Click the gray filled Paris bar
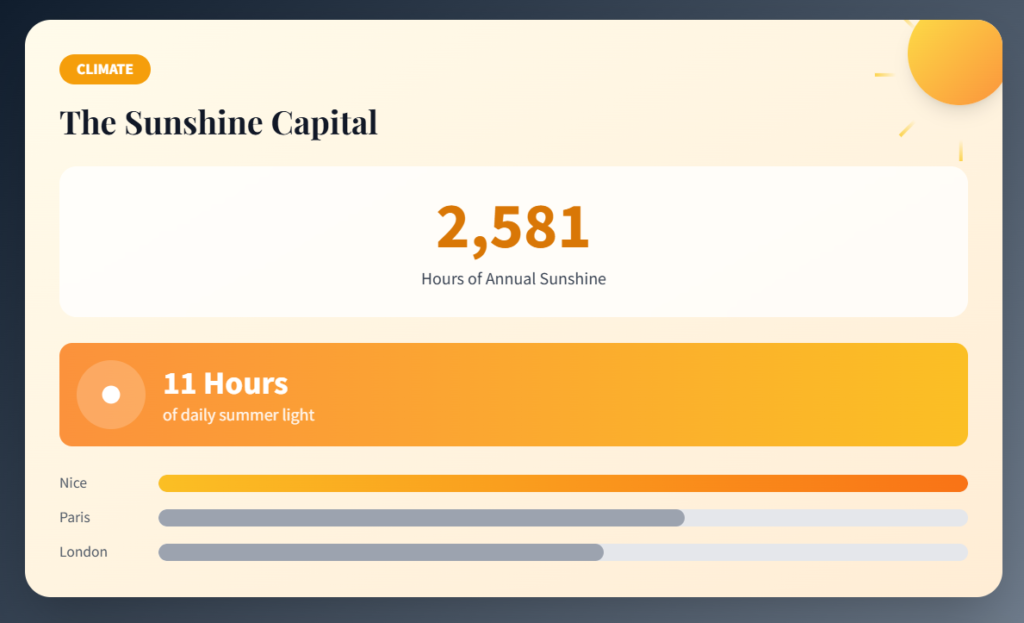The height and width of the screenshot is (623, 1024). [x=421, y=518]
